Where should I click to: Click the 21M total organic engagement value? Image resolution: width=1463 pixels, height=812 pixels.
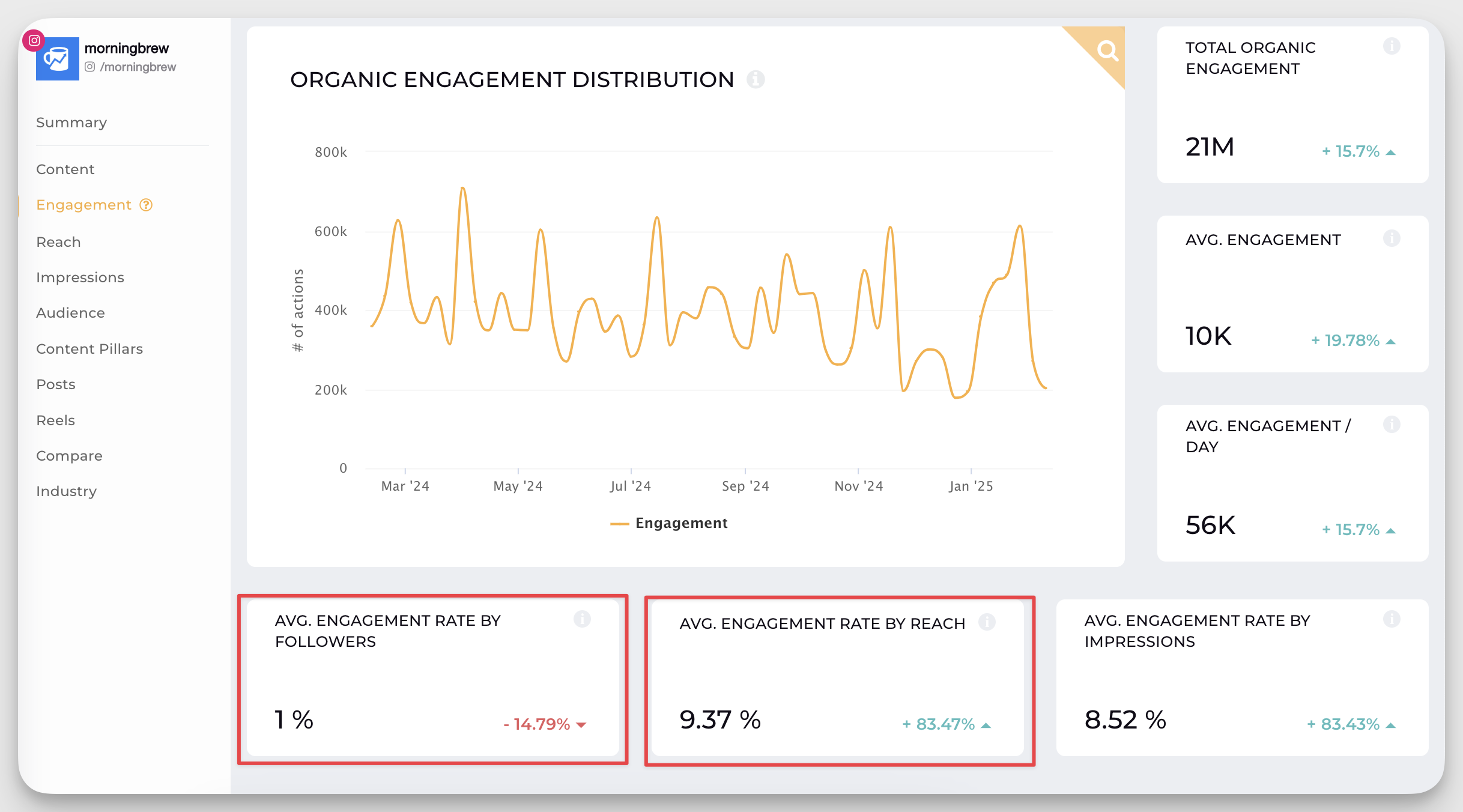point(1210,147)
